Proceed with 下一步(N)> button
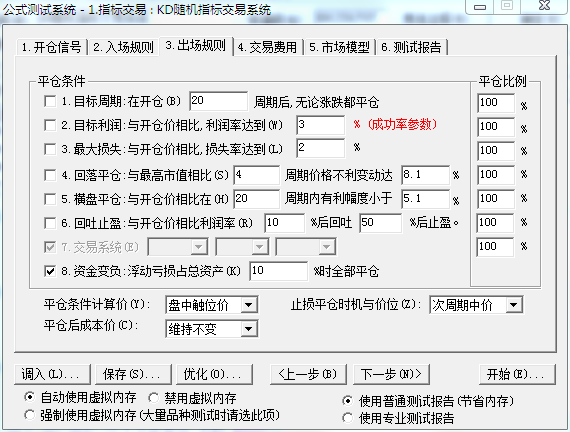This screenshot has height=432, width=570. [392, 374]
